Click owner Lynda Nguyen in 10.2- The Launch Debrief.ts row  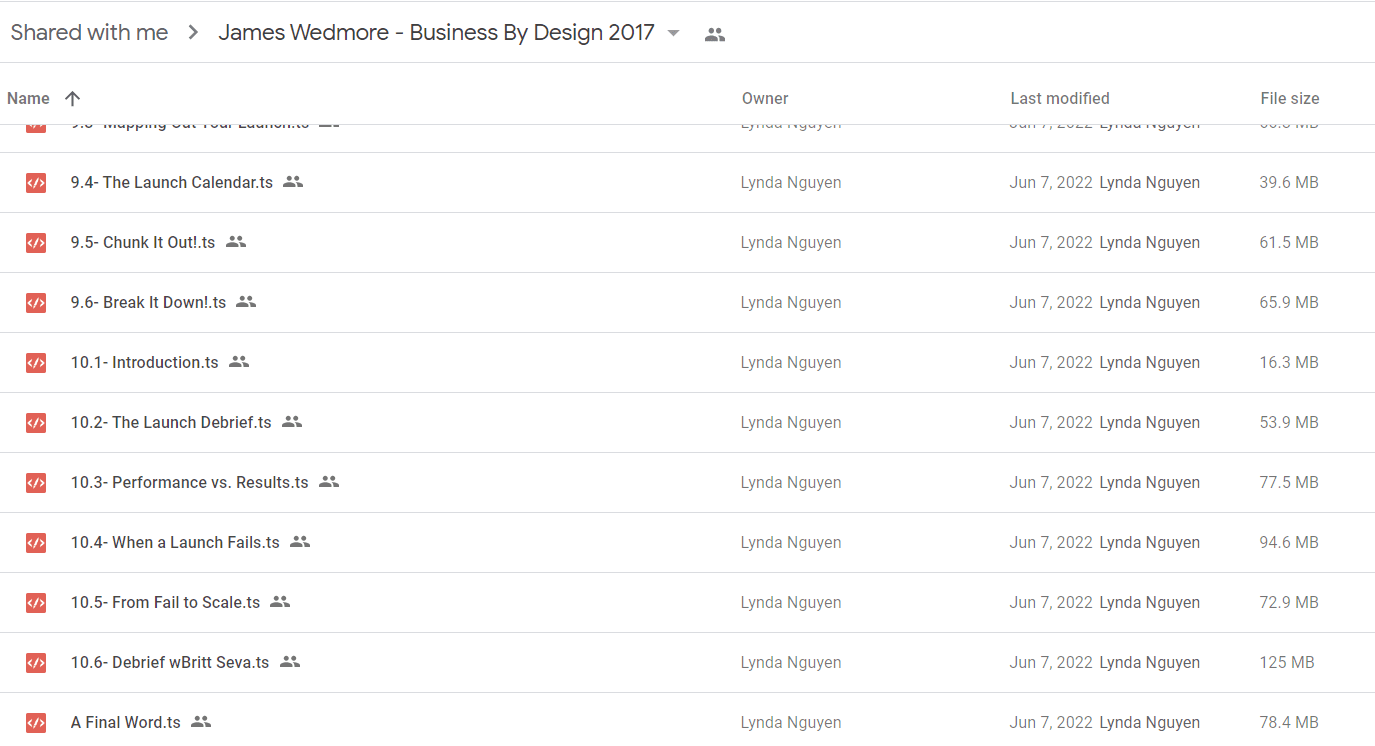tap(791, 422)
